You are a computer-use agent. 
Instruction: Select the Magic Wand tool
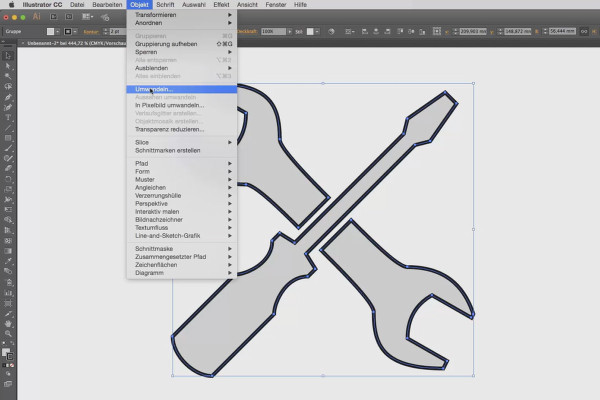pos(8,77)
